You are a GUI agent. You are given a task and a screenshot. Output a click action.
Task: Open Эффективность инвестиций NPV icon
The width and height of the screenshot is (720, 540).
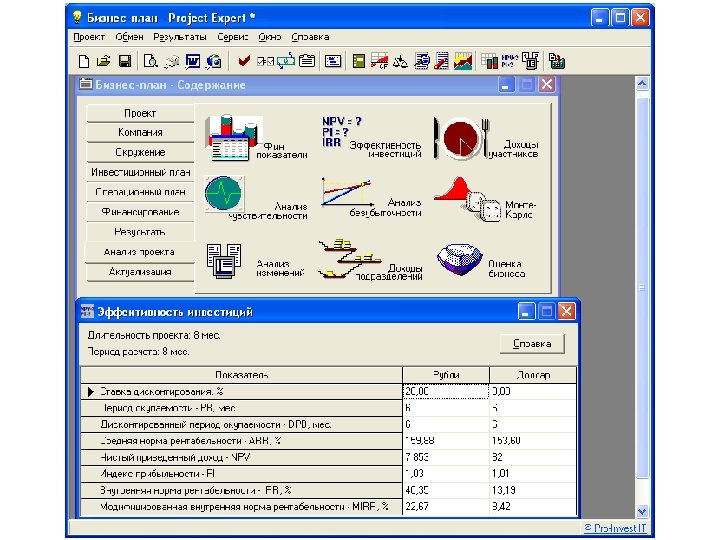tap(342, 132)
